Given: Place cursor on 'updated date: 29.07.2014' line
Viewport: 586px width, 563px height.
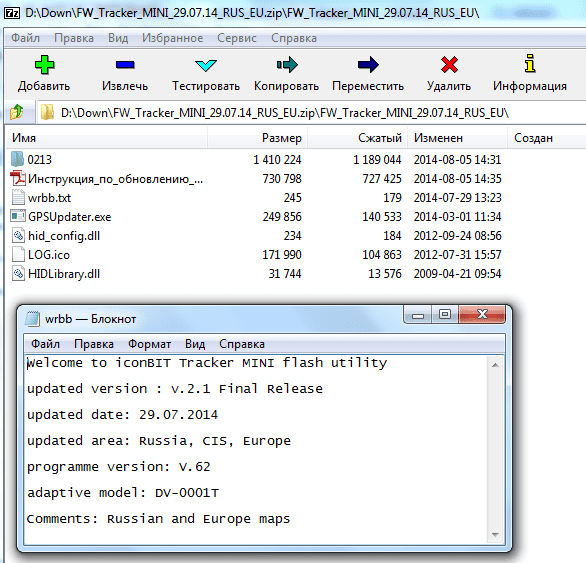Looking at the screenshot, I should click(x=122, y=415).
